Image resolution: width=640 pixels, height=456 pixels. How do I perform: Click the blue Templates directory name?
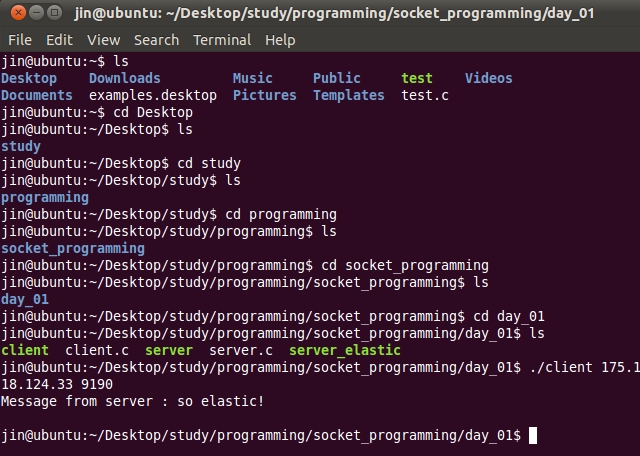pos(348,95)
